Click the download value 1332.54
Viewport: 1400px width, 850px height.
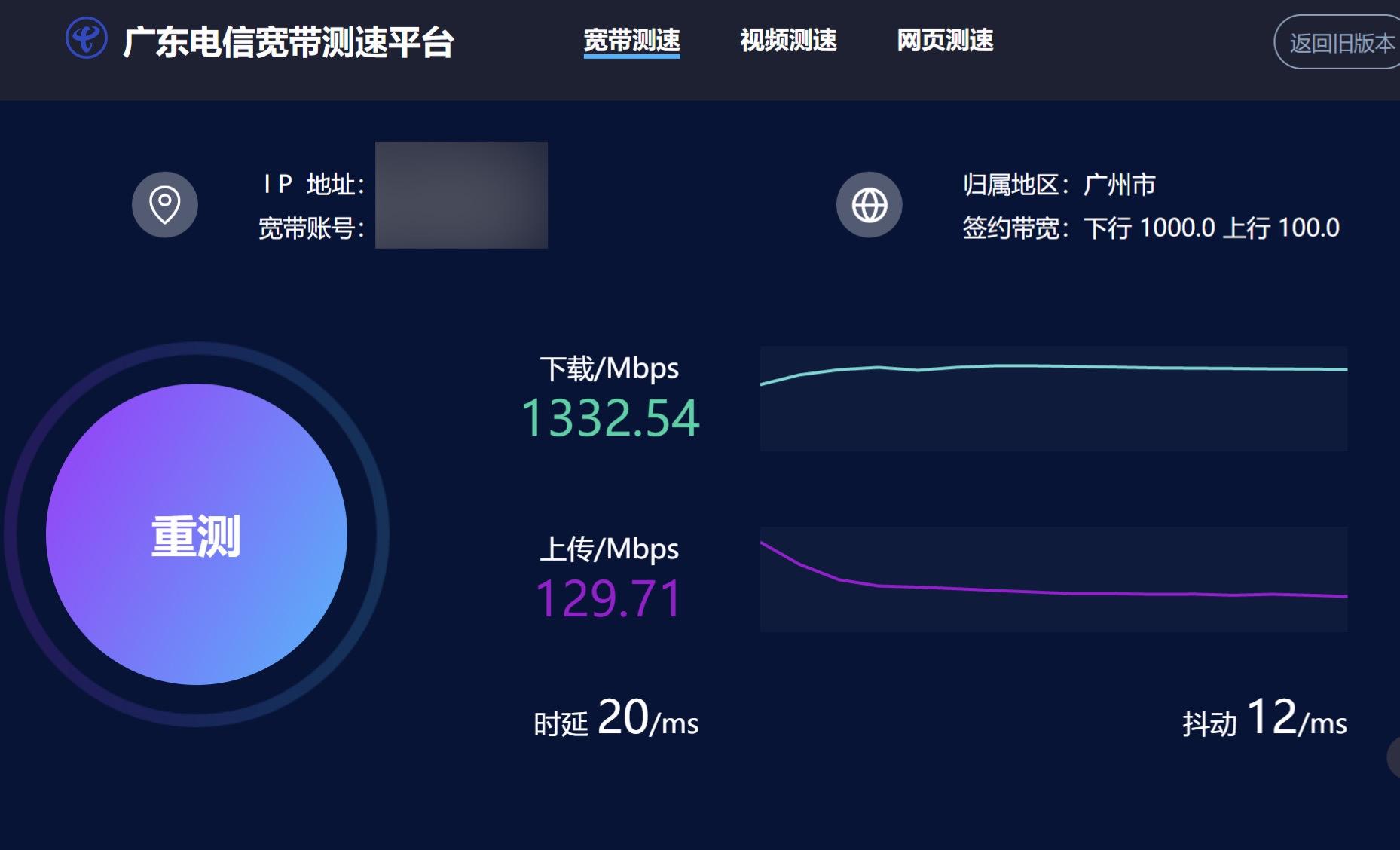click(x=610, y=418)
